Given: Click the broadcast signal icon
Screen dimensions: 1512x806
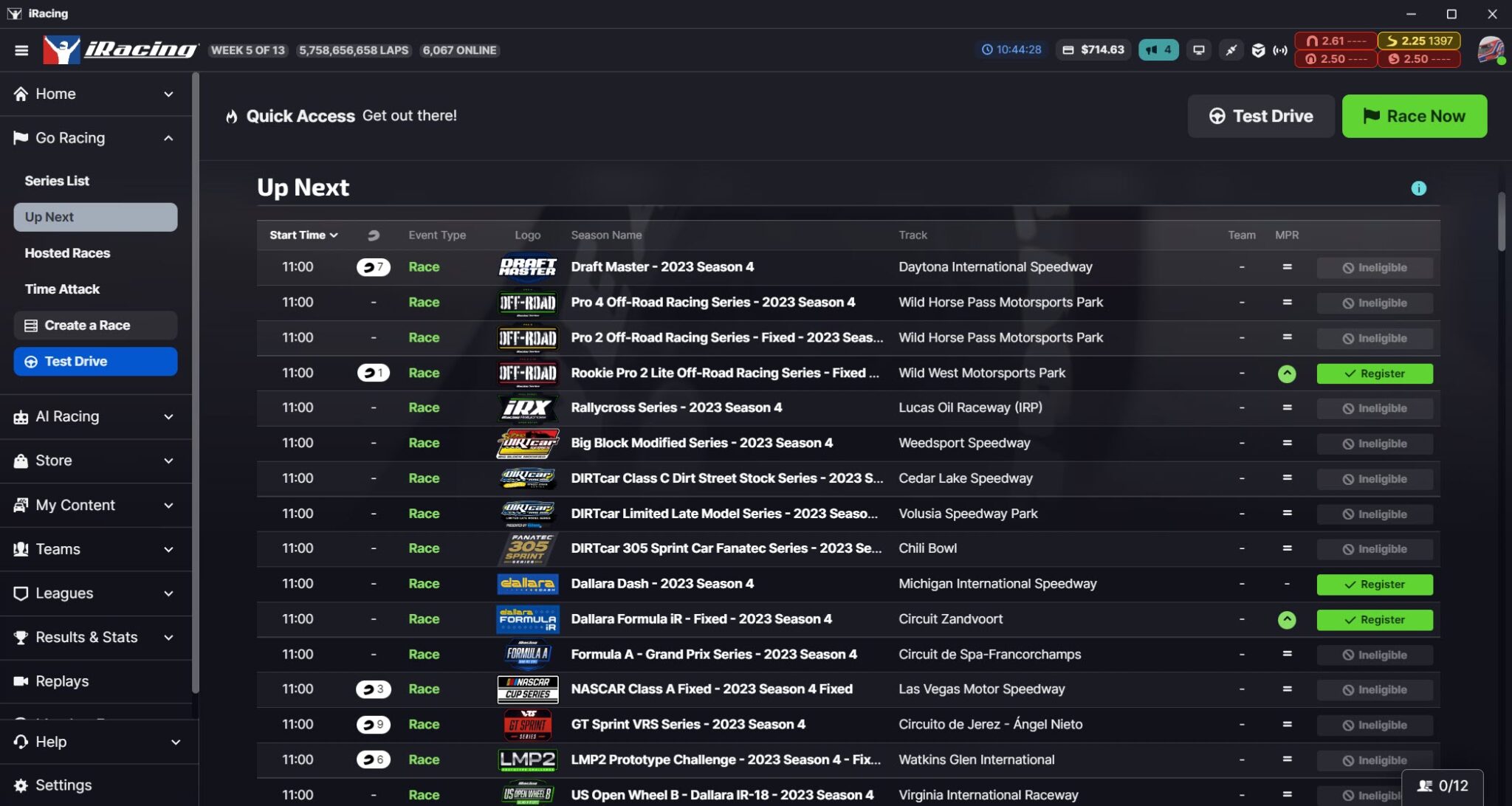Looking at the screenshot, I should pyautogui.click(x=1280, y=50).
